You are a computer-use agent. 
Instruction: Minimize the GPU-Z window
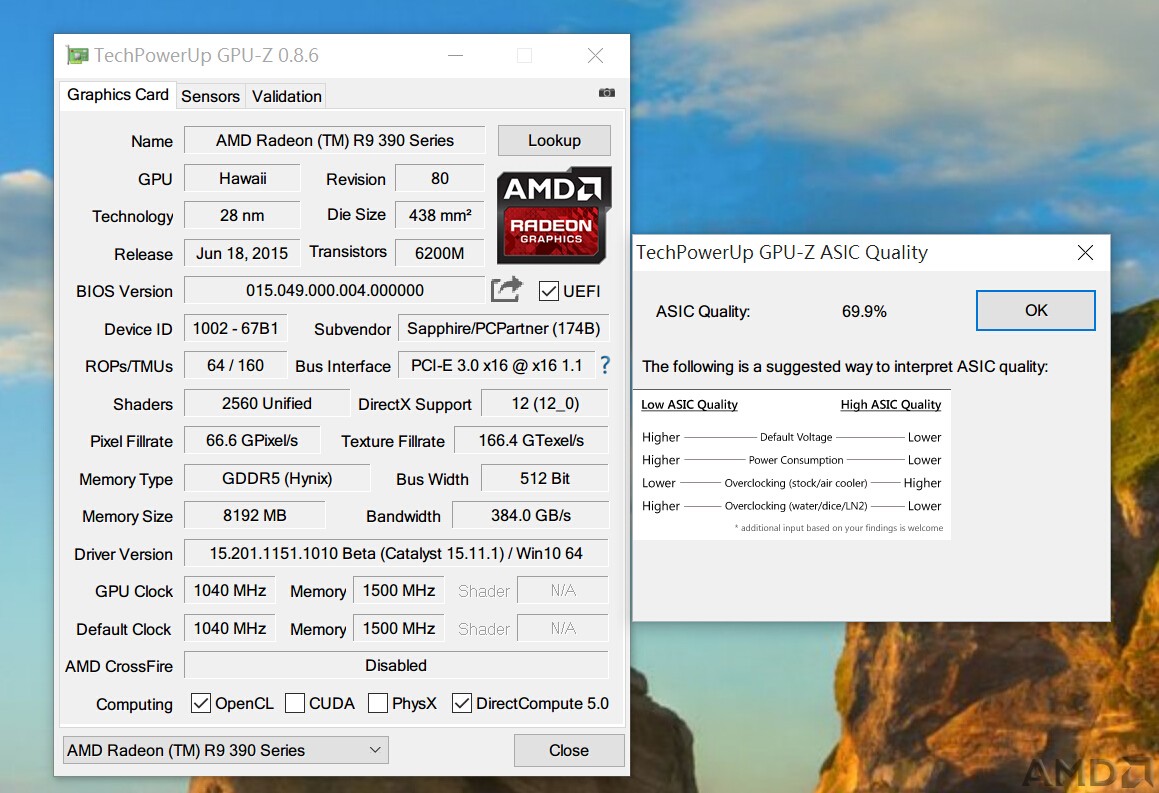pyautogui.click(x=455, y=55)
